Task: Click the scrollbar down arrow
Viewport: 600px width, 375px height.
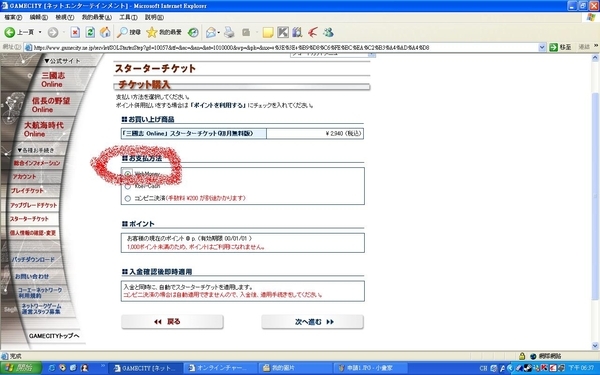Action: tap(595, 346)
